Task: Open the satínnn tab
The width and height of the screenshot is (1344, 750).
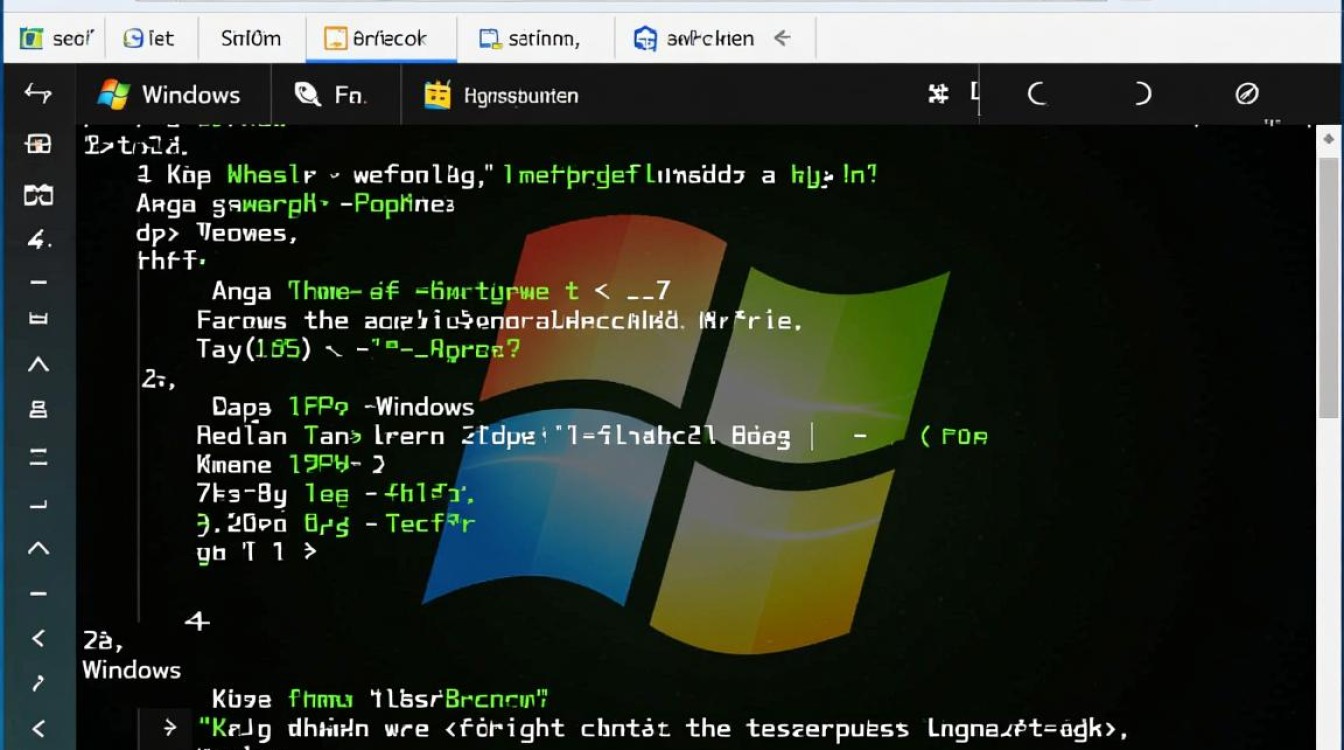Action: [x=530, y=39]
